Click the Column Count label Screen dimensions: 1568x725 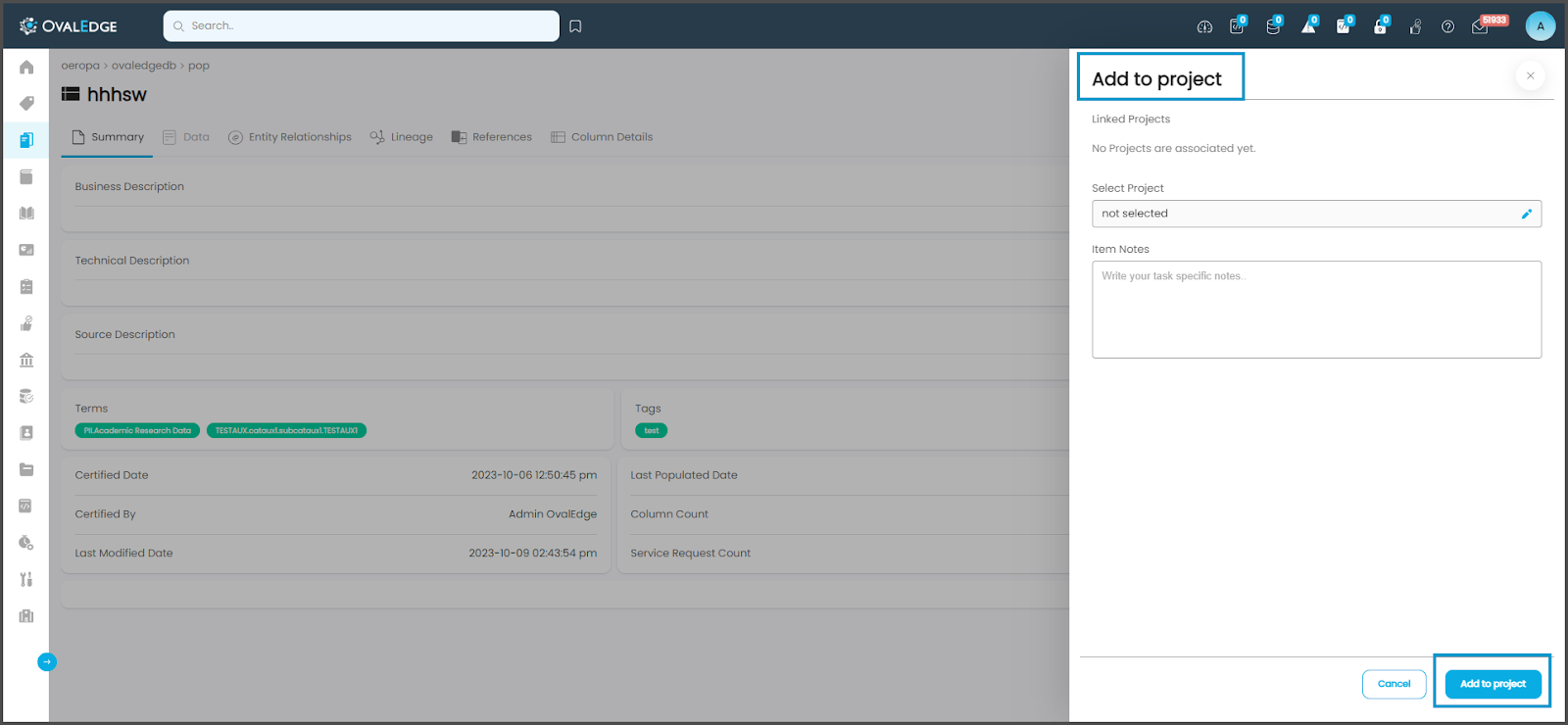pyautogui.click(x=669, y=514)
